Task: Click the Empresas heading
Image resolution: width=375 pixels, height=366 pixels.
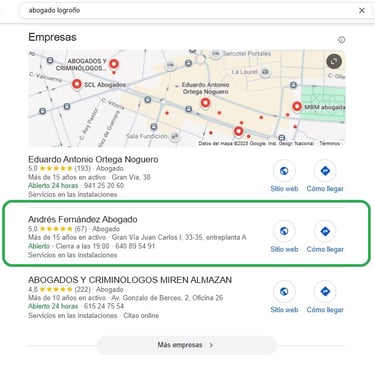Action: (x=52, y=37)
